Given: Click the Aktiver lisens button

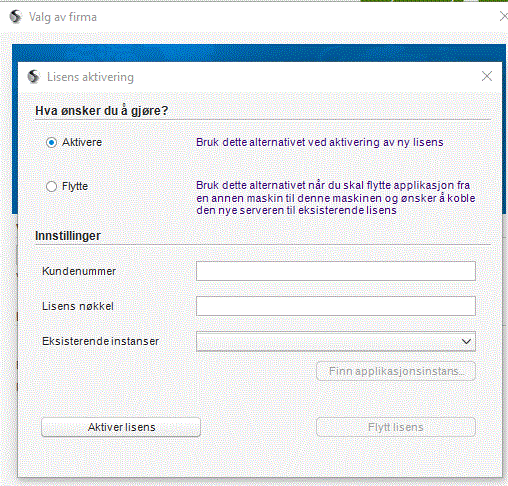Looking at the screenshot, I should (121, 427).
